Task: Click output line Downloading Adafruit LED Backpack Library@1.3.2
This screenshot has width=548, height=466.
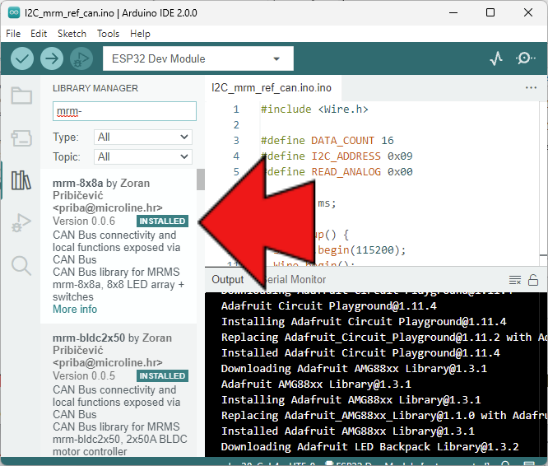Action: 370,447
